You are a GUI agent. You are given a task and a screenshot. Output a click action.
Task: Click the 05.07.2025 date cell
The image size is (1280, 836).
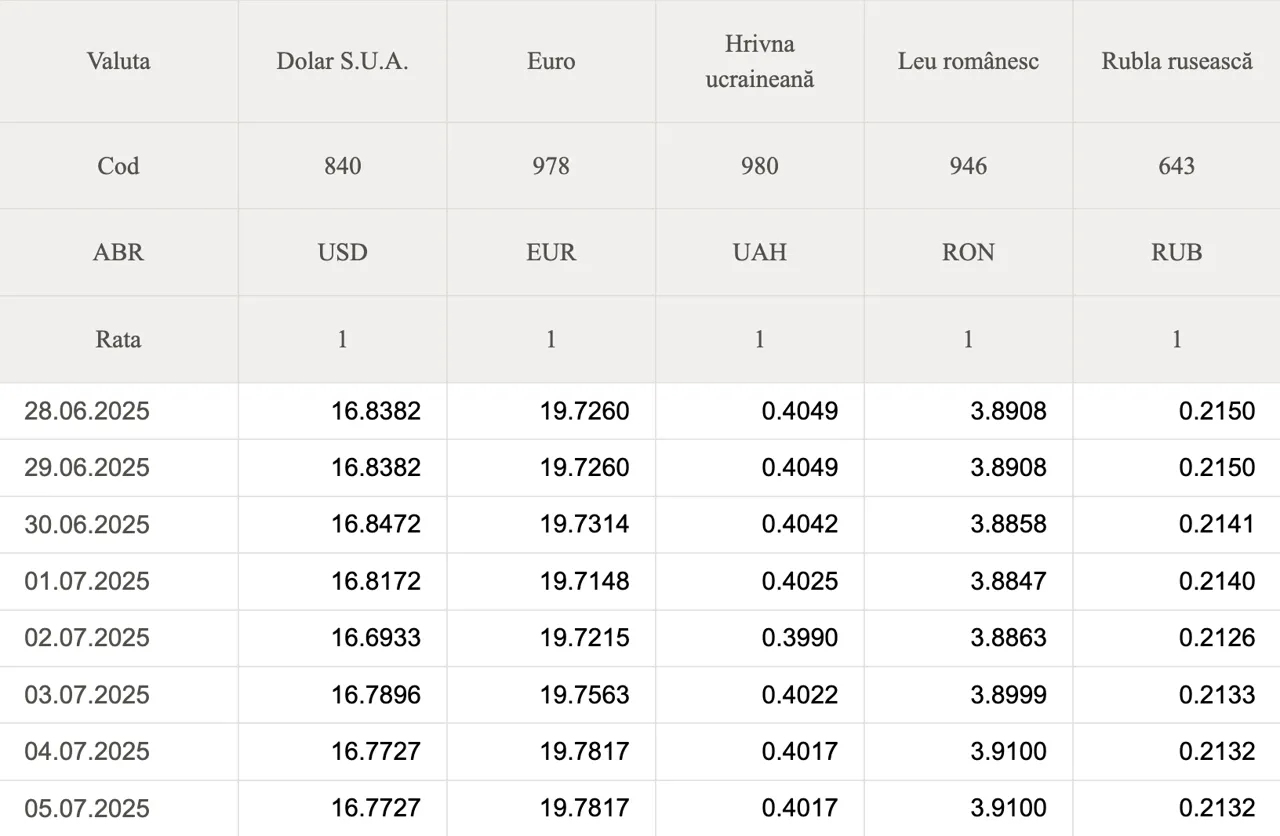tap(87, 808)
